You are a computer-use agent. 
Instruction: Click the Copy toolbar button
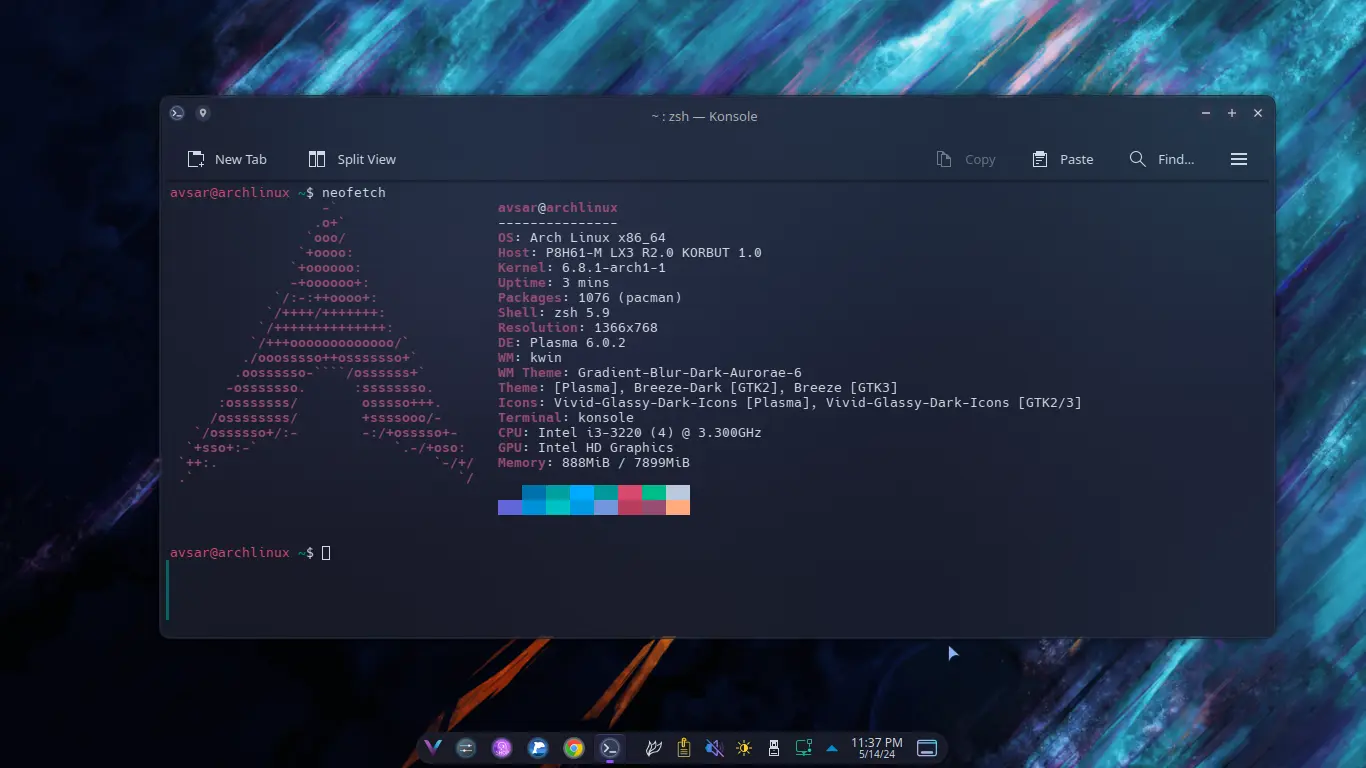[x=966, y=159]
